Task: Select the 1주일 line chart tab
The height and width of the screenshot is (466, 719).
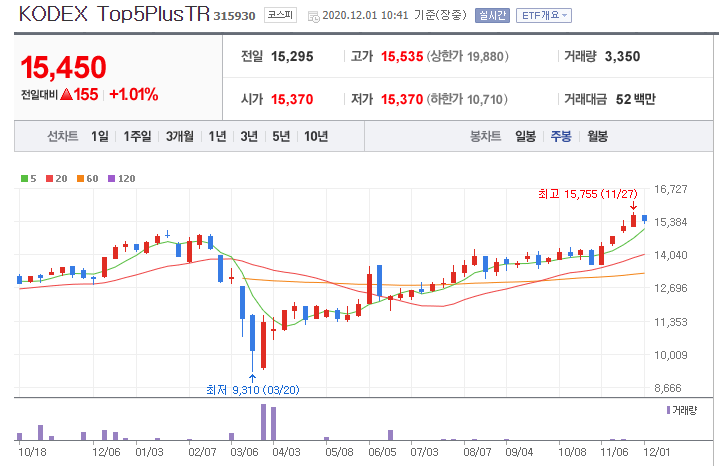Action: 137,136
